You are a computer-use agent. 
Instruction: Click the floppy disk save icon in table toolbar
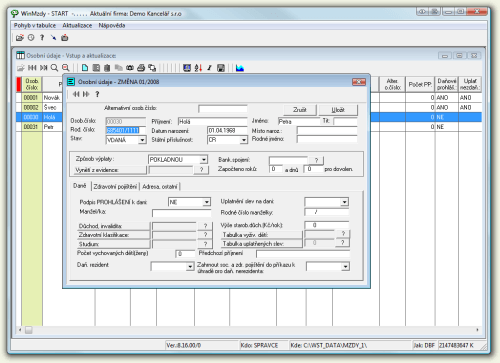pos(221,68)
